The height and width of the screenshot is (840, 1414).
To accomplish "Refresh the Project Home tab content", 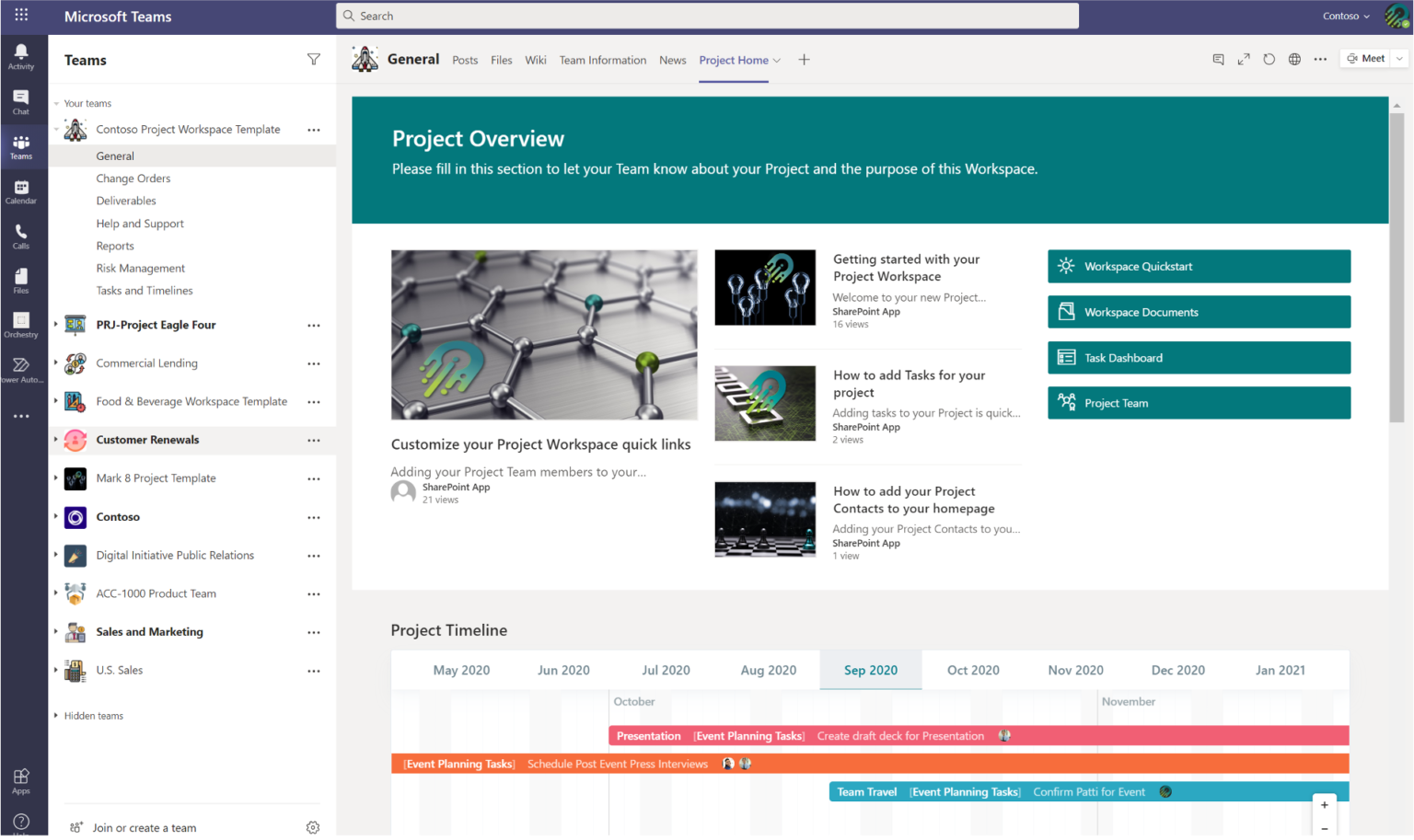I will pos(1269,58).
